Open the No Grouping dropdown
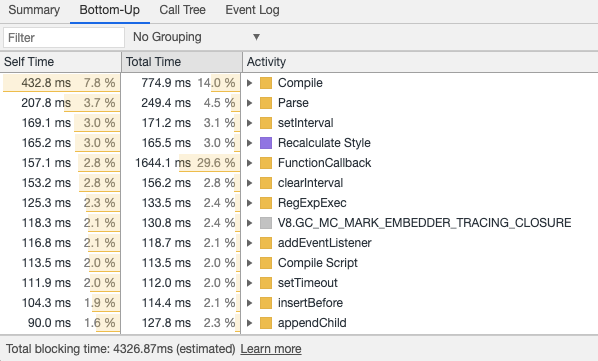The width and height of the screenshot is (598, 361). click(196, 37)
